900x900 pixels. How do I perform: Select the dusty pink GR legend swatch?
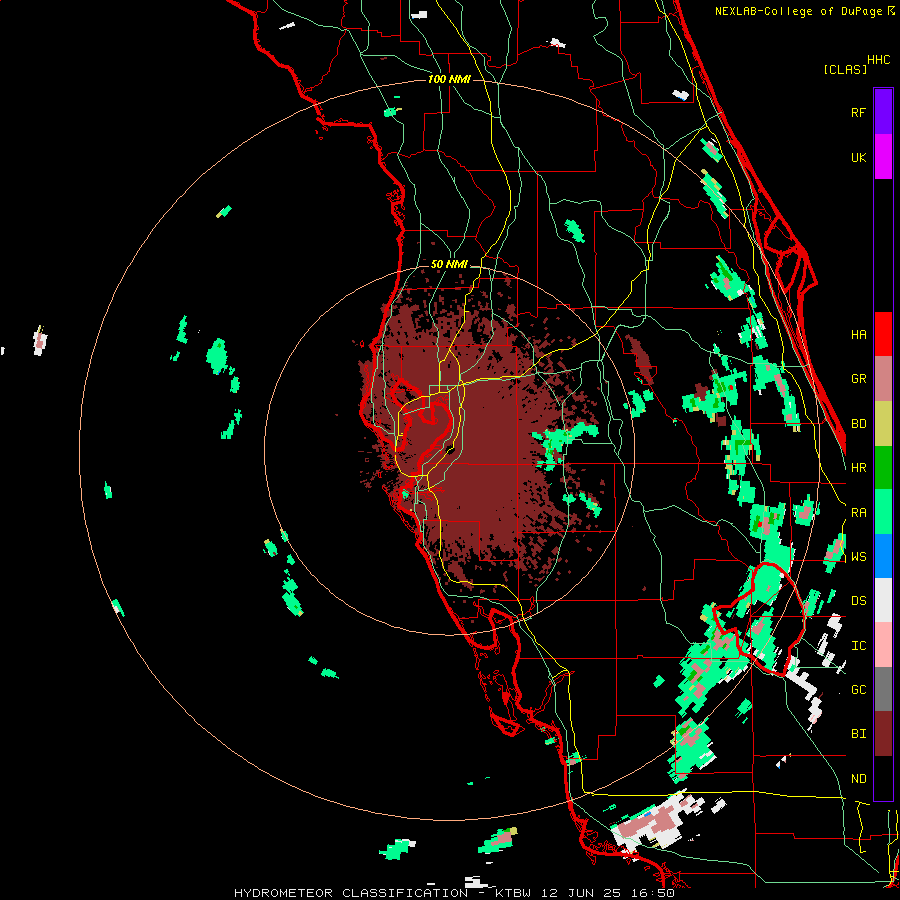[x=883, y=379]
